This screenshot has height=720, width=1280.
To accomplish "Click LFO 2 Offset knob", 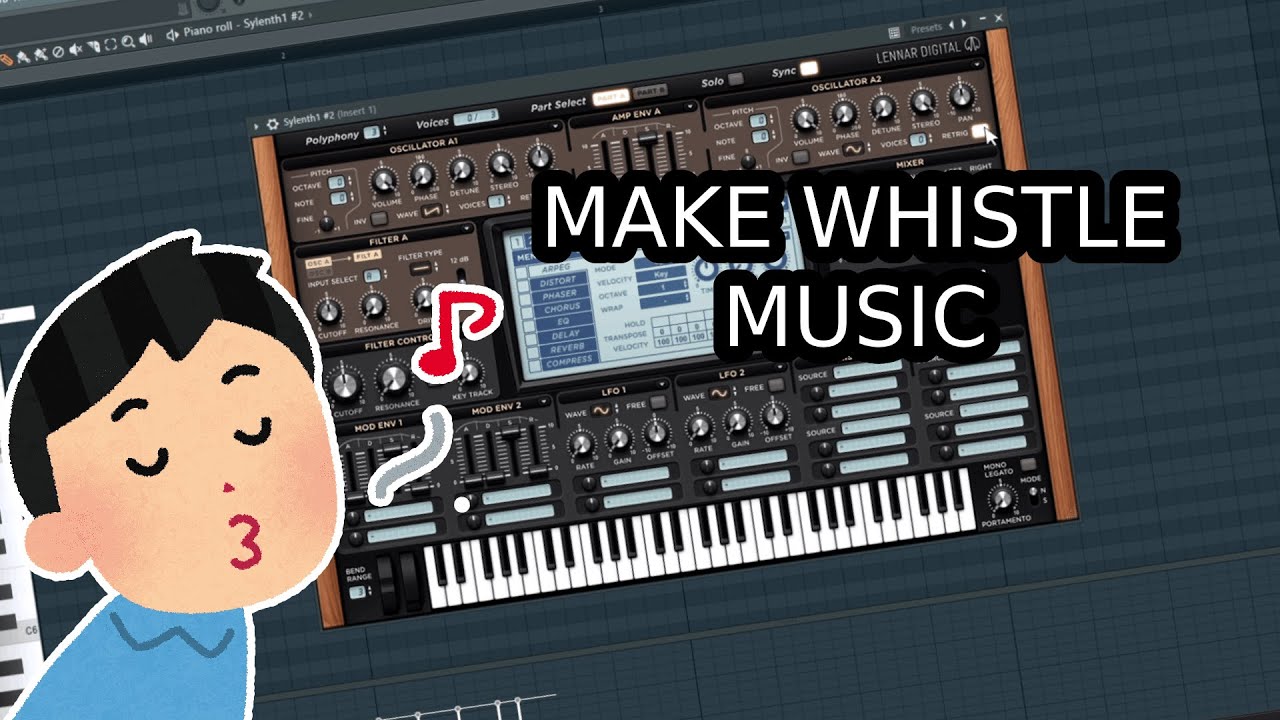I will (775, 416).
